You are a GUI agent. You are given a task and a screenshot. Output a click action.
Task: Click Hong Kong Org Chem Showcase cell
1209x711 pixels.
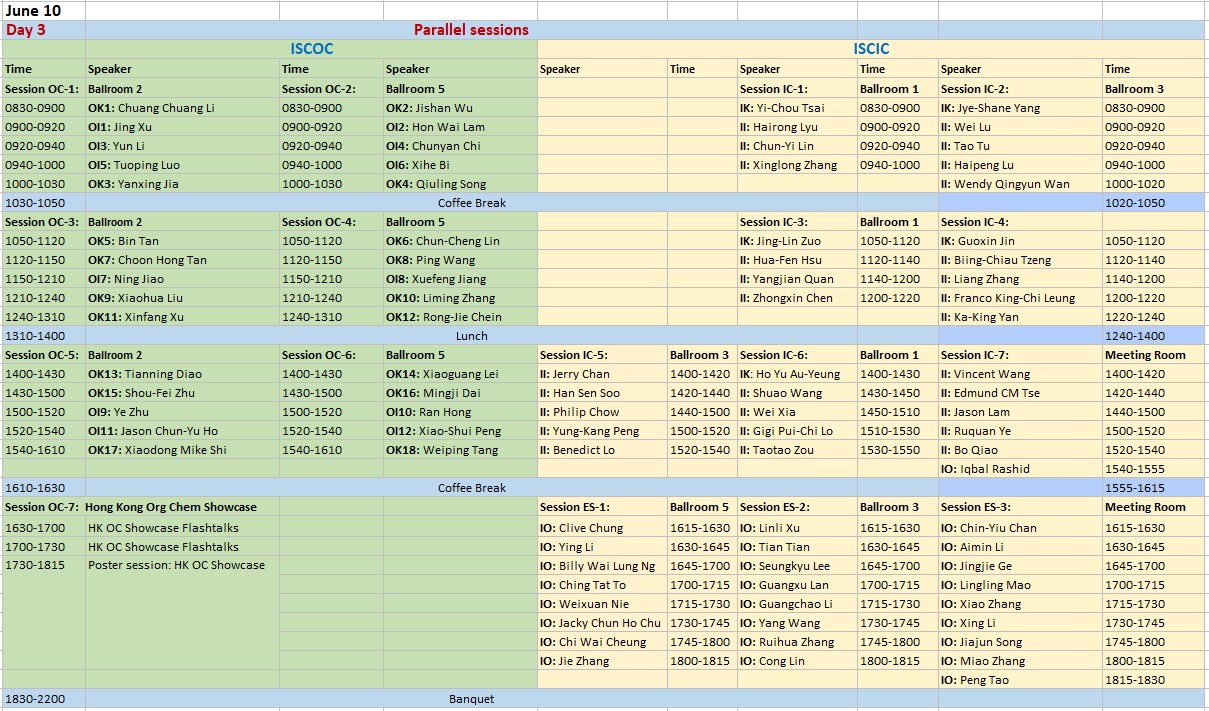click(182, 507)
